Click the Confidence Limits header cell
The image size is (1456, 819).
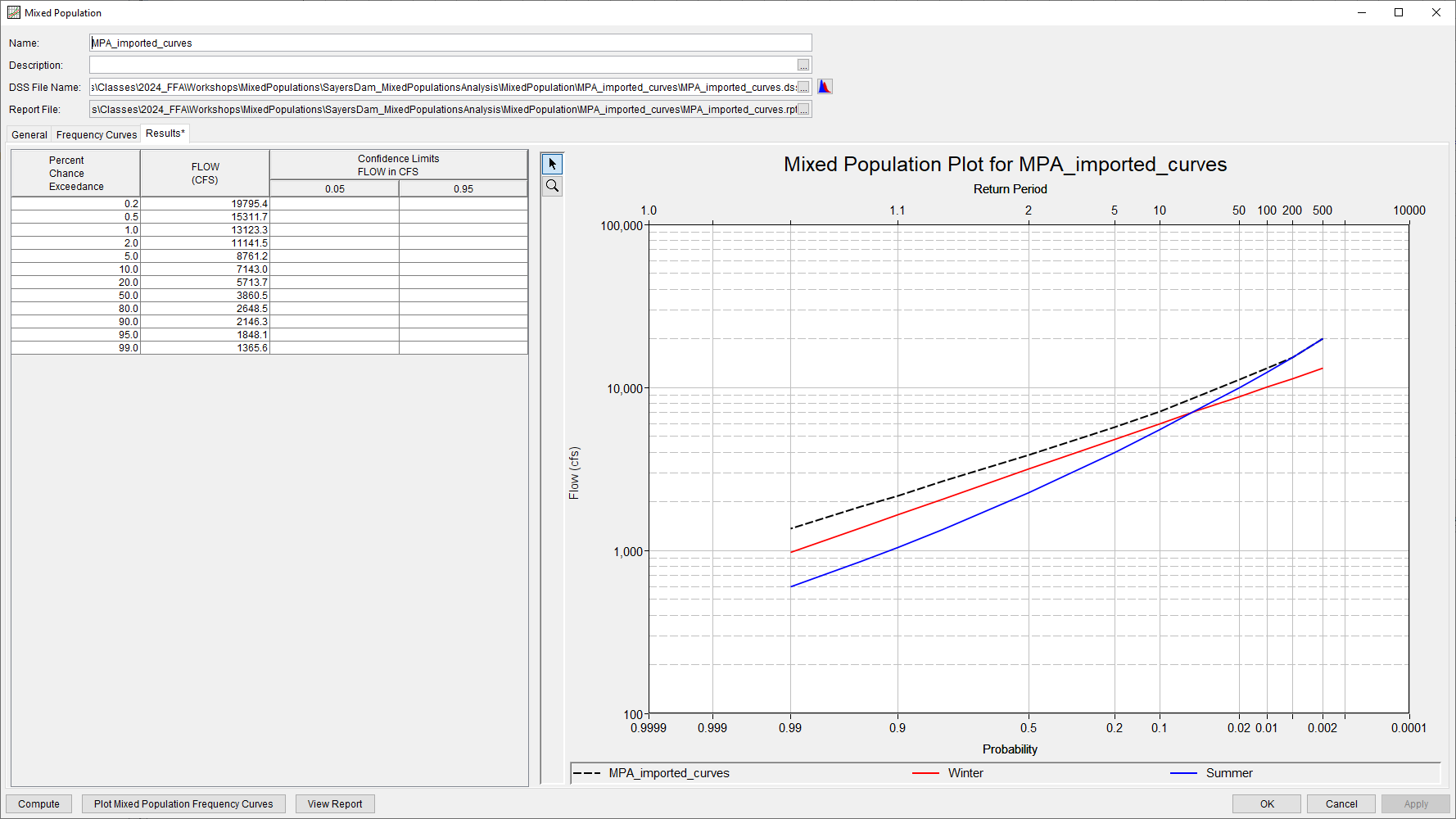pyautogui.click(x=399, y=165)
